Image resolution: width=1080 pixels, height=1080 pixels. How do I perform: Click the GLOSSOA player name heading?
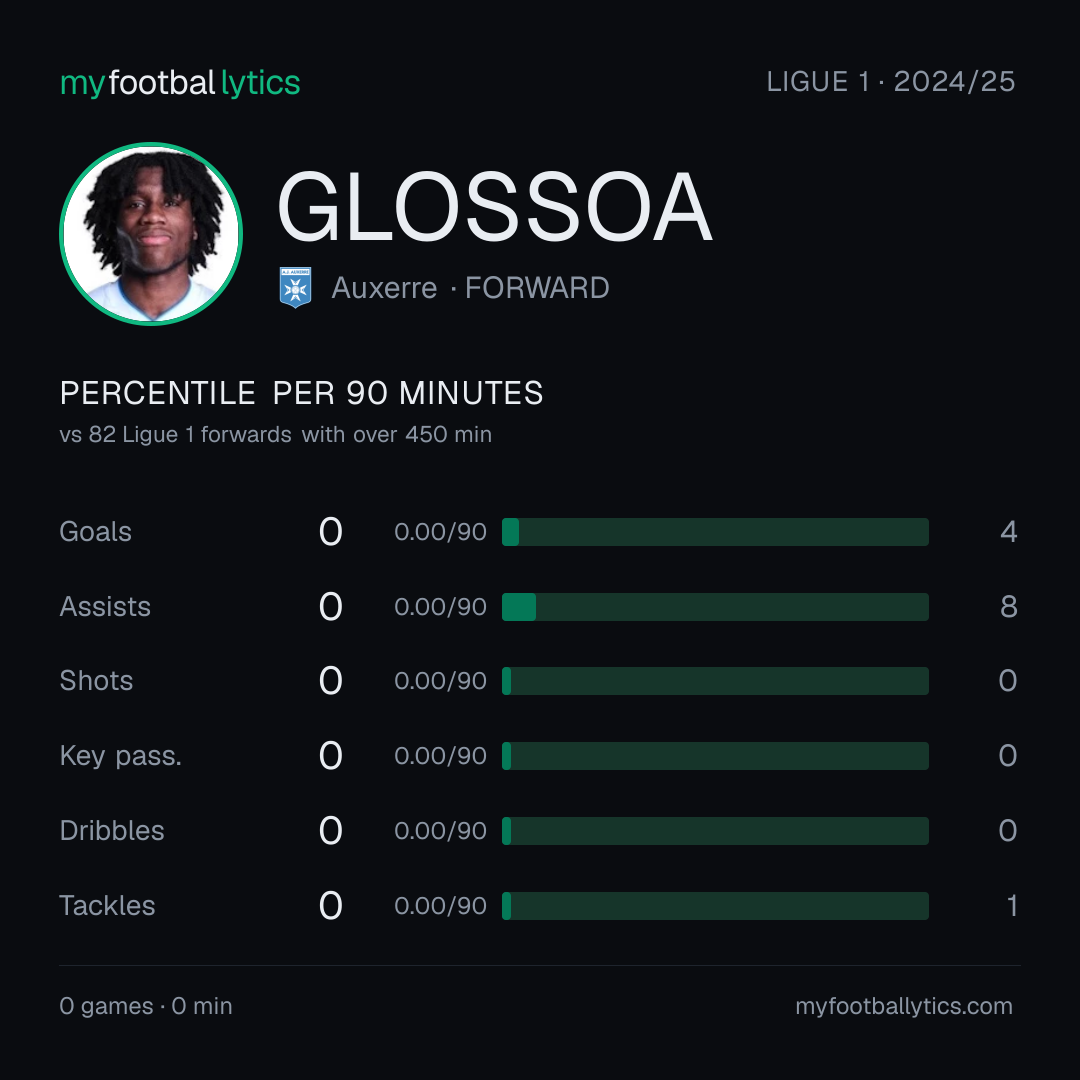point(494,207)
